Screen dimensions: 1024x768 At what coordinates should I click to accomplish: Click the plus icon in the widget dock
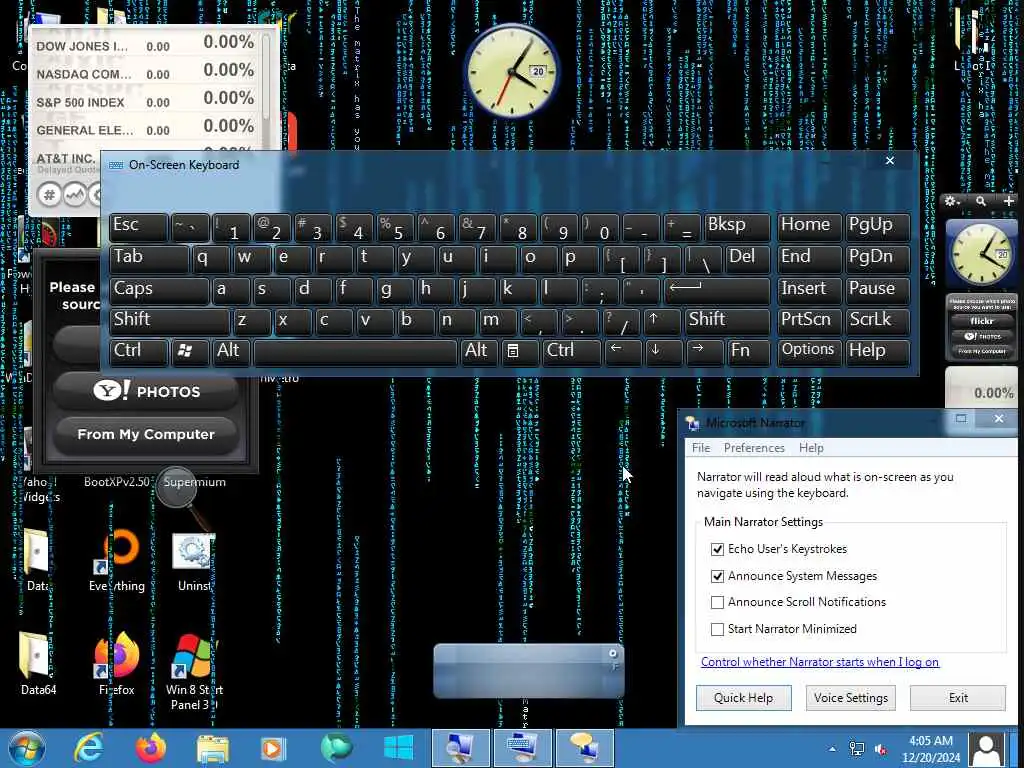1008,201
